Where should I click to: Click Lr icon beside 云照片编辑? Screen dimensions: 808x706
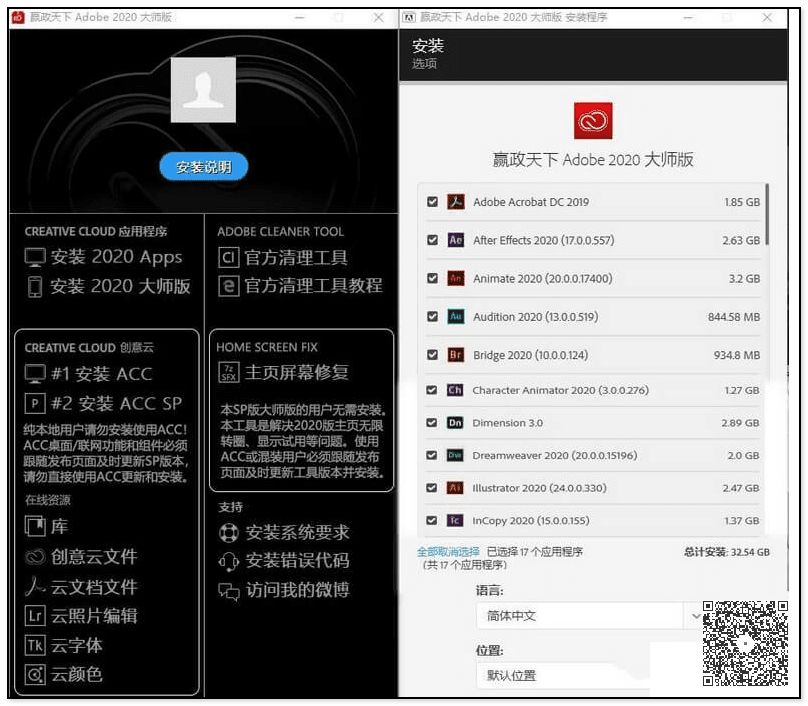[35, 615]
